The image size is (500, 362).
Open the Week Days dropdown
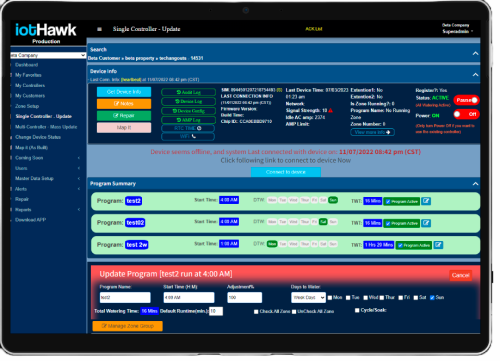[308, 297]
